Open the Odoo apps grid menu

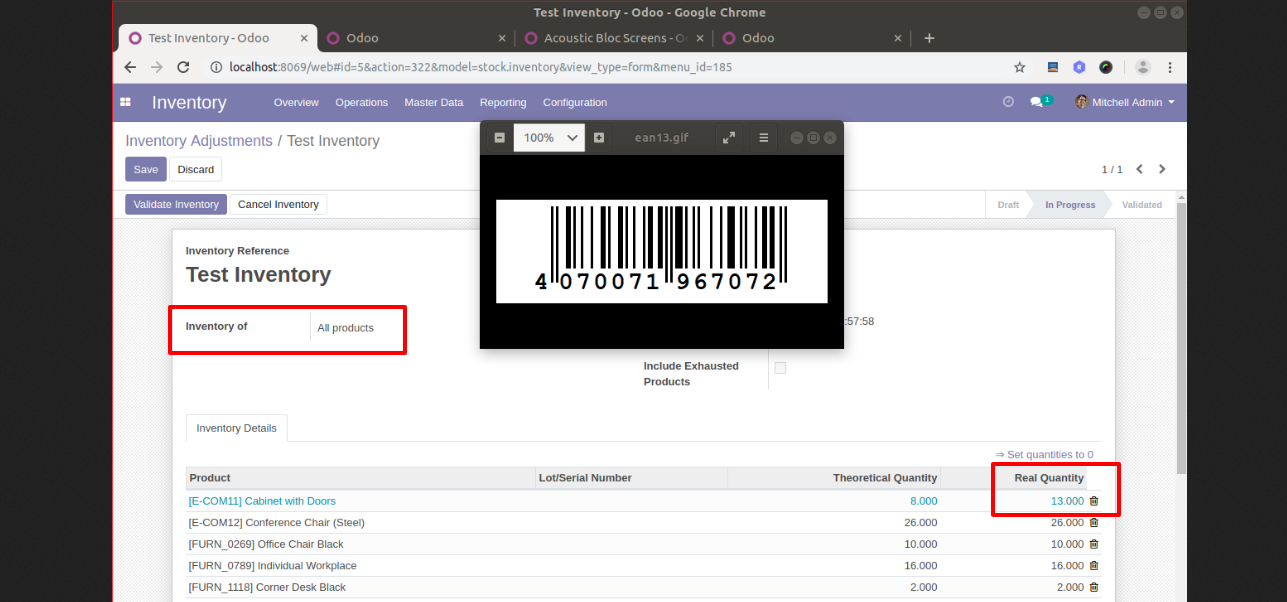[x=126, y=102]
